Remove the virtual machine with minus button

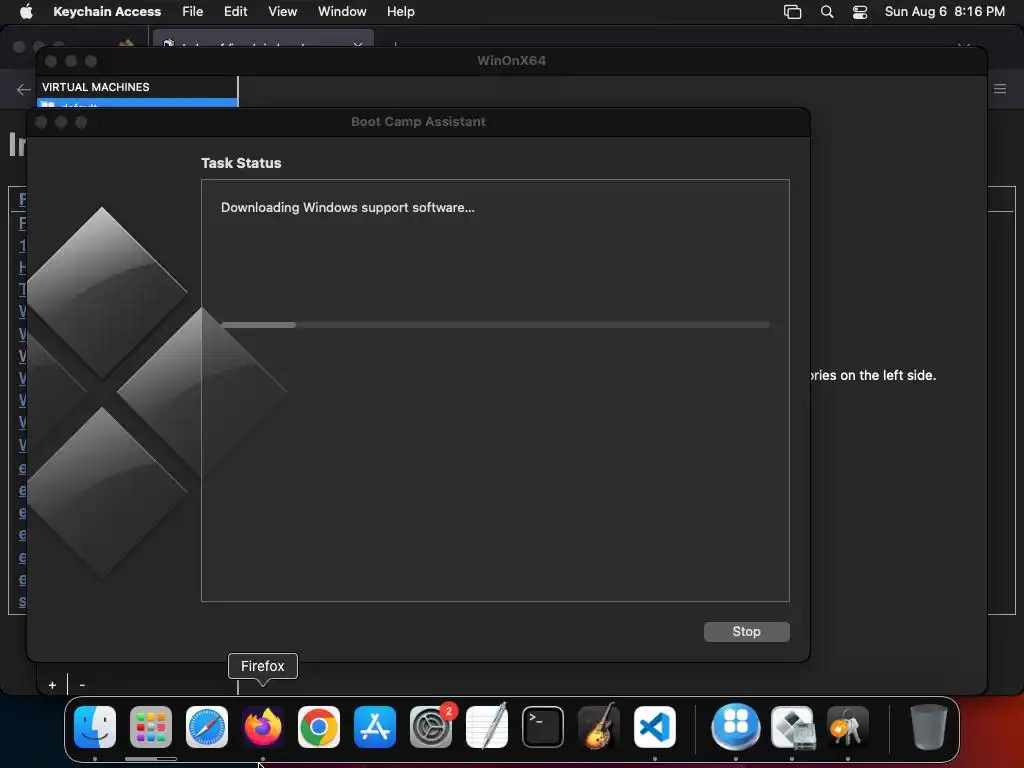pos(82,685)
